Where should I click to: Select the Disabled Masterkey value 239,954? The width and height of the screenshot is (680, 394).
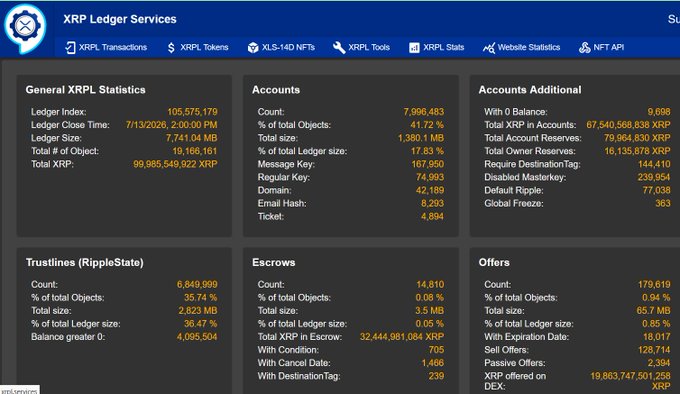(x=654, y=177)
